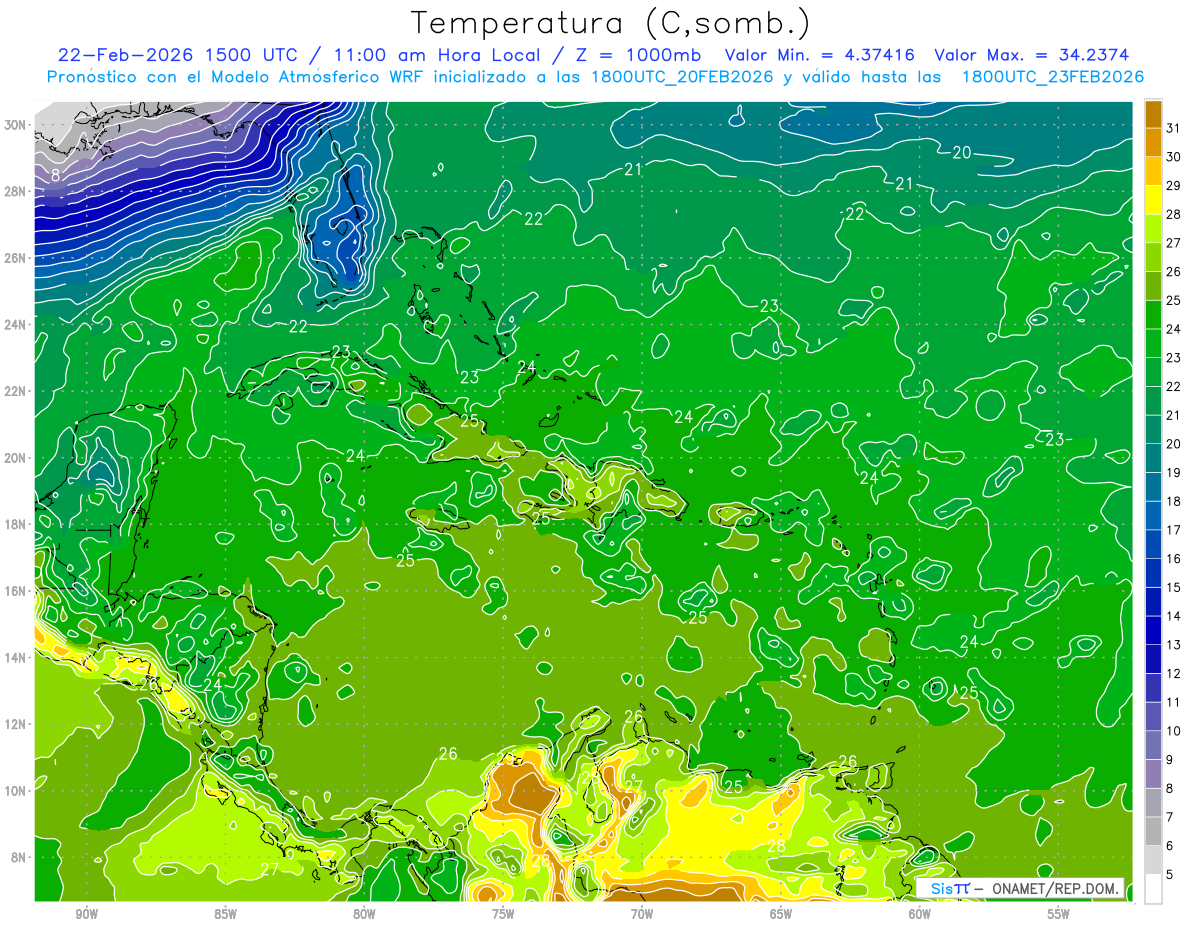Image resolution: width=1200 pixels, height=927 pixels.
Task: Click the 22N latitude axis label
Action: tap(16, 391)
